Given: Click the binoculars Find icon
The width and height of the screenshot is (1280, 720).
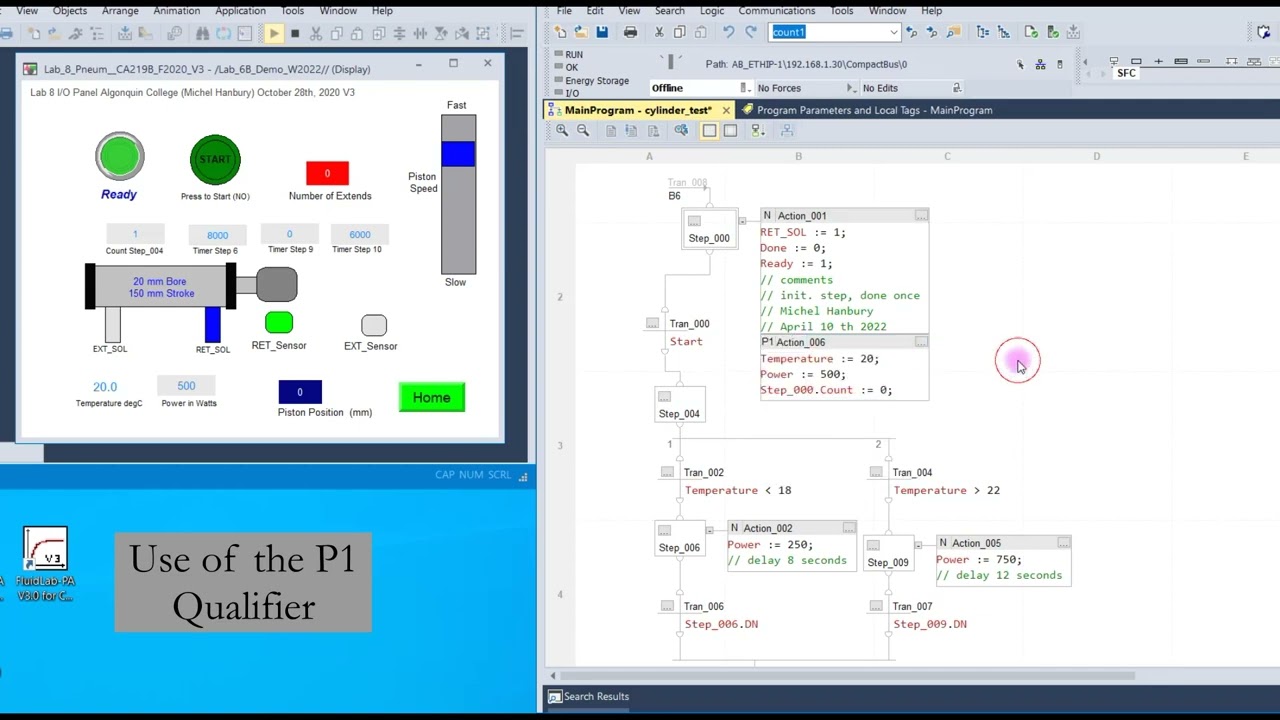Looking at the screenshot, I should tap(202, 33).
